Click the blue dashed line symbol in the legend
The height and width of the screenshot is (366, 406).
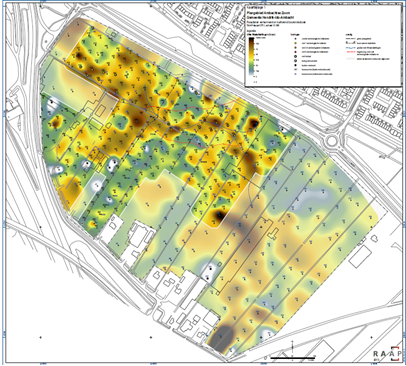point(351,48)
